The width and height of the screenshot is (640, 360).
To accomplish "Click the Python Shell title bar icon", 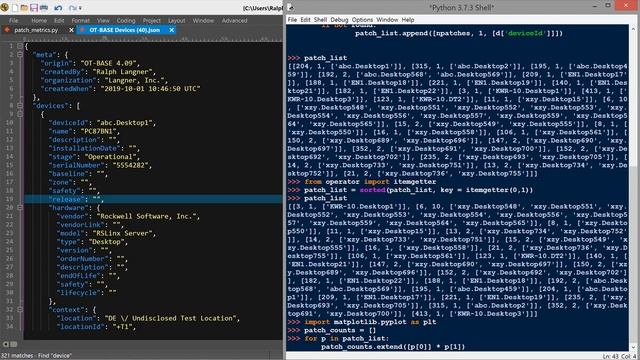I will pos(290,7).
